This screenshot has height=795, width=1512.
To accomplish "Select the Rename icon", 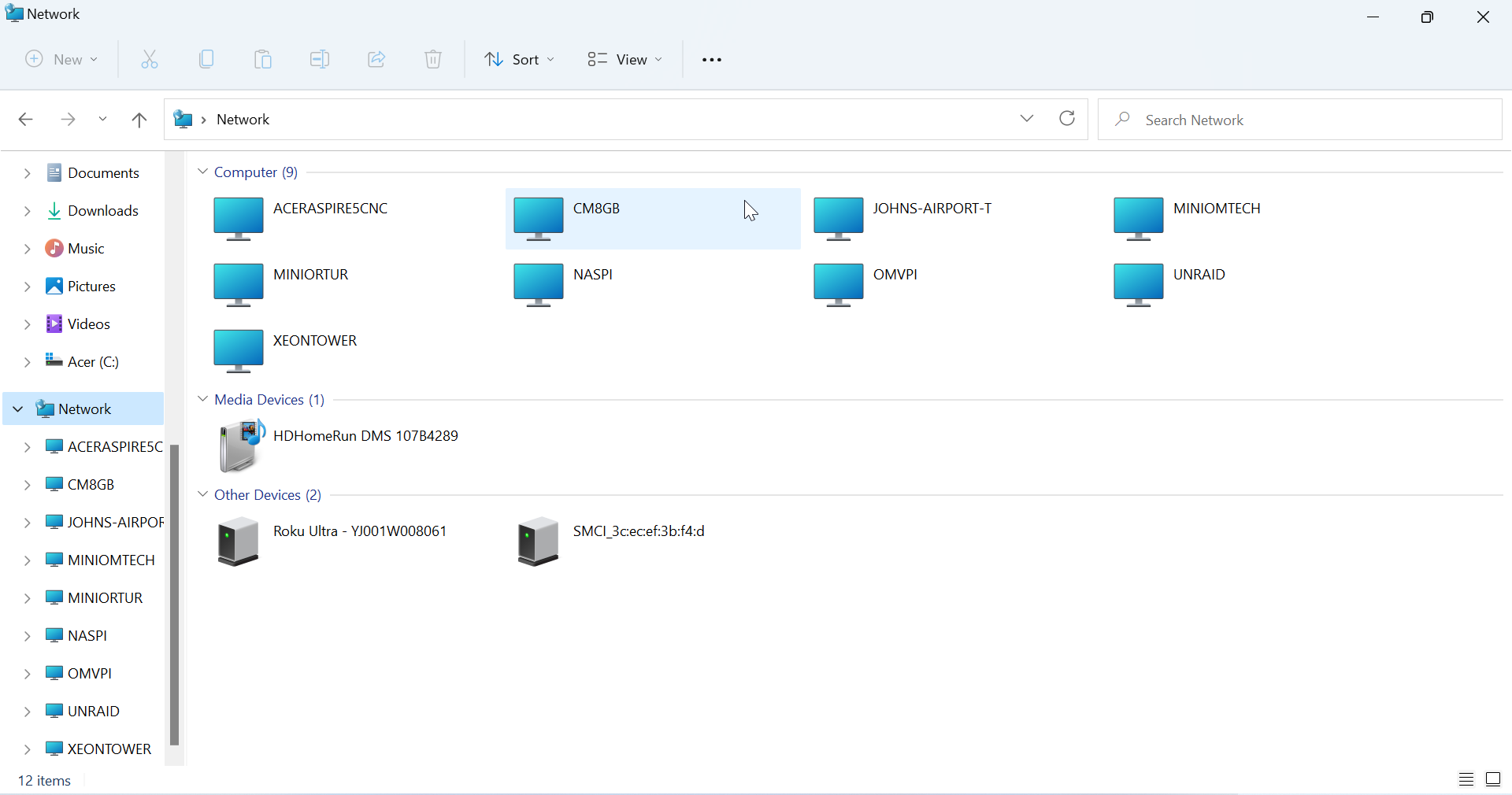I will pyautogui.click(x=320, y=59).
